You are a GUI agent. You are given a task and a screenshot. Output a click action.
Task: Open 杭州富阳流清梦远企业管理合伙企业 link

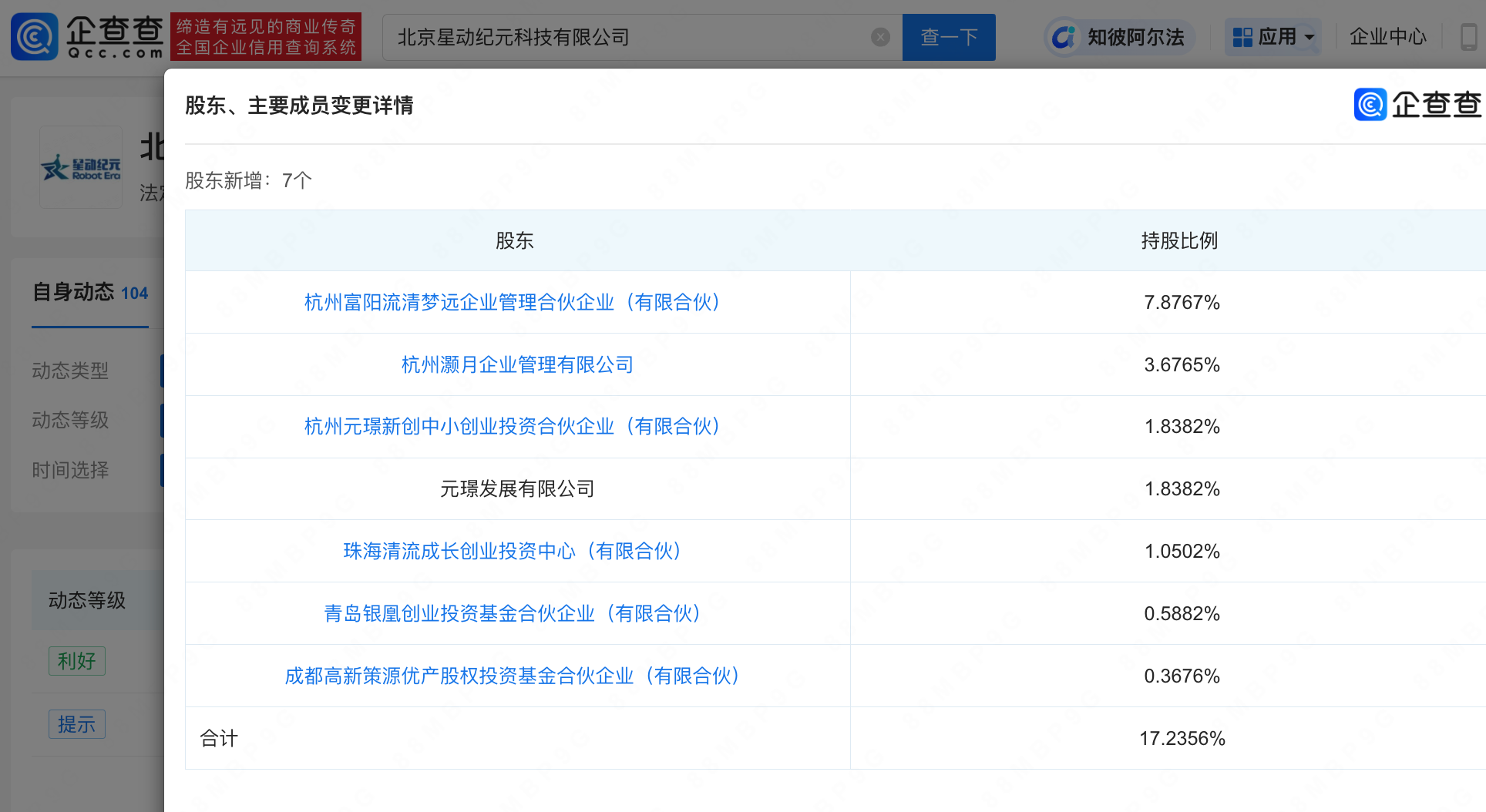pyautogui.click(x=512, y=302)
